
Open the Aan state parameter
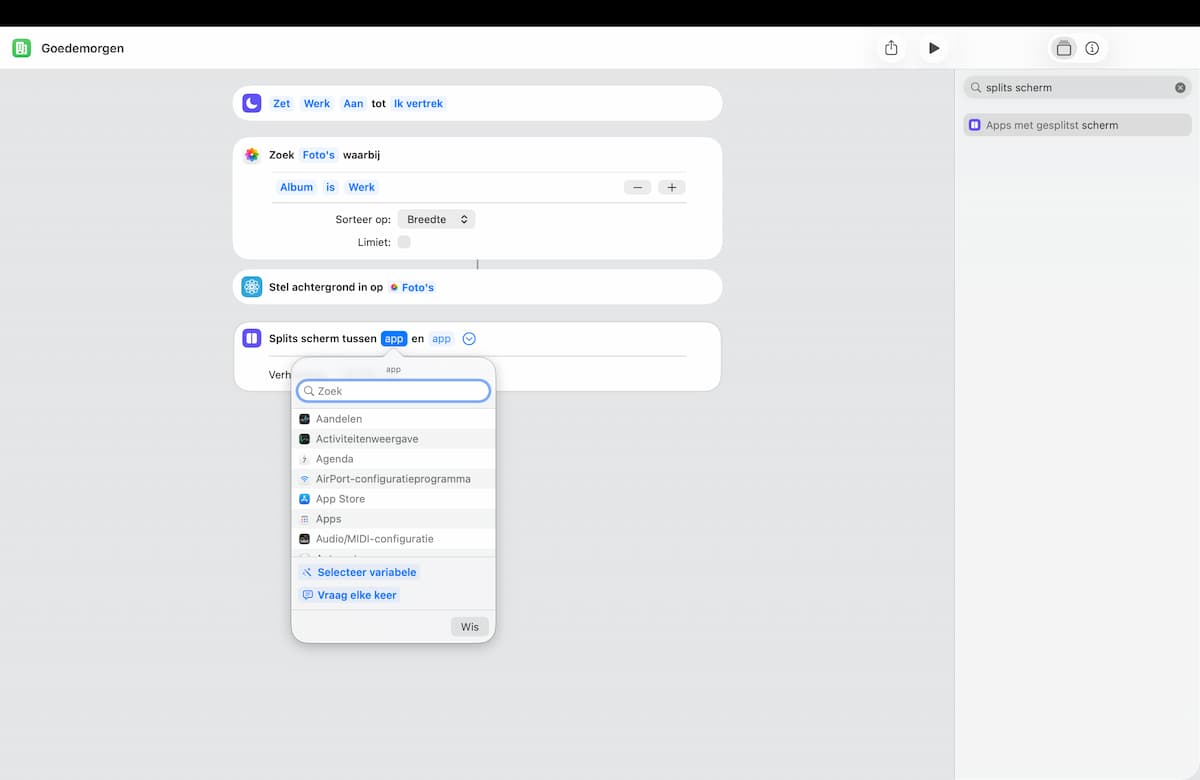click(x=353, y=103)
